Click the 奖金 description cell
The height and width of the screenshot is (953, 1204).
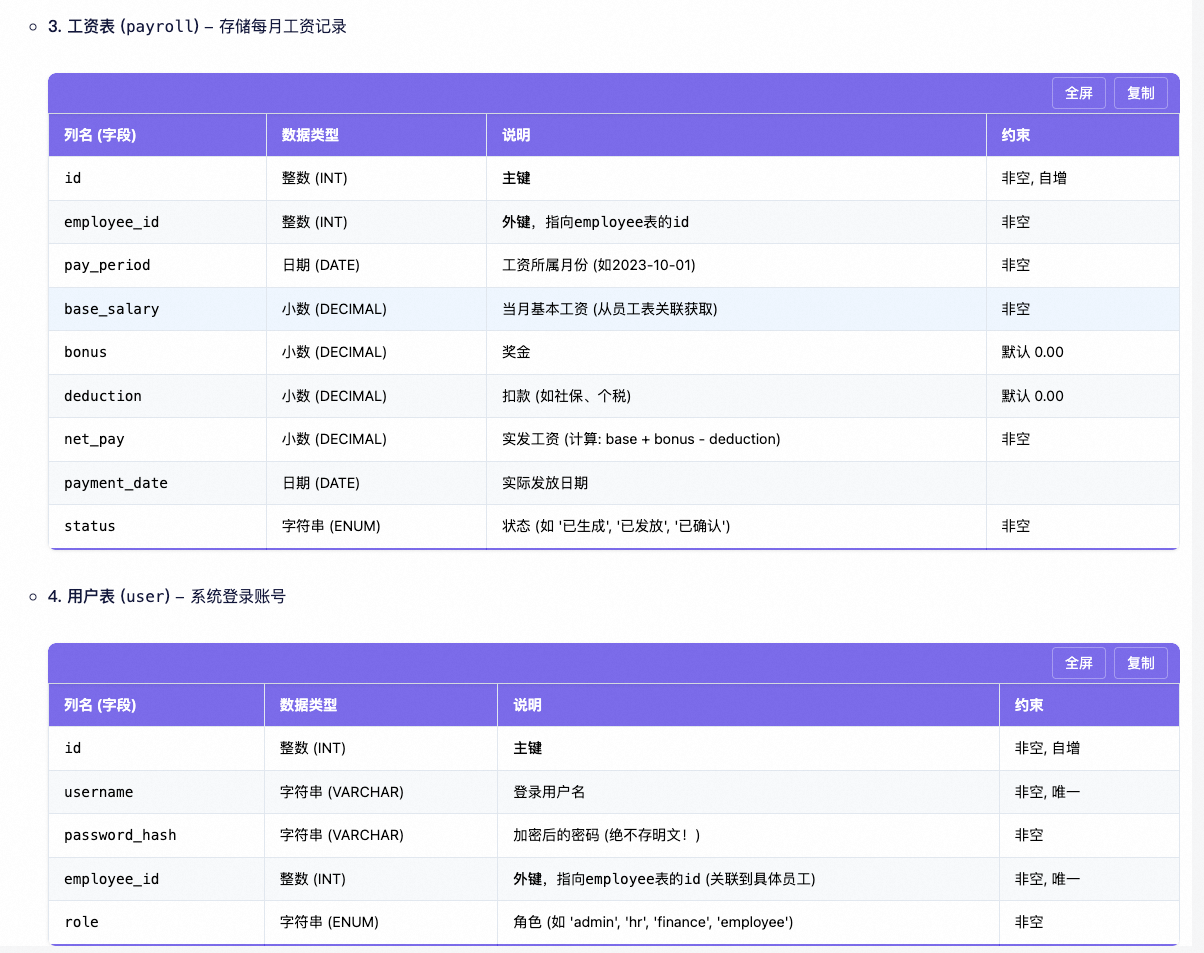(x=736, y=352)
